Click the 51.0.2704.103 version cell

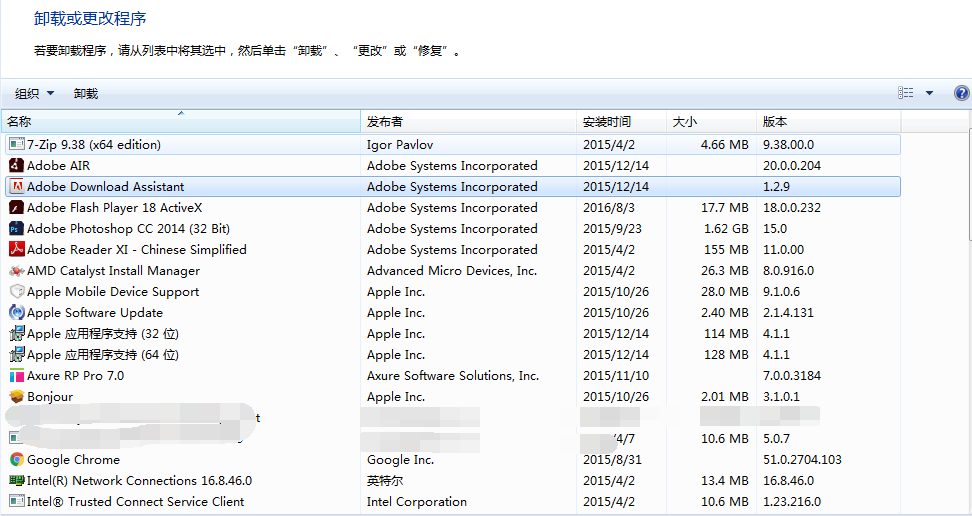[802, 460]
